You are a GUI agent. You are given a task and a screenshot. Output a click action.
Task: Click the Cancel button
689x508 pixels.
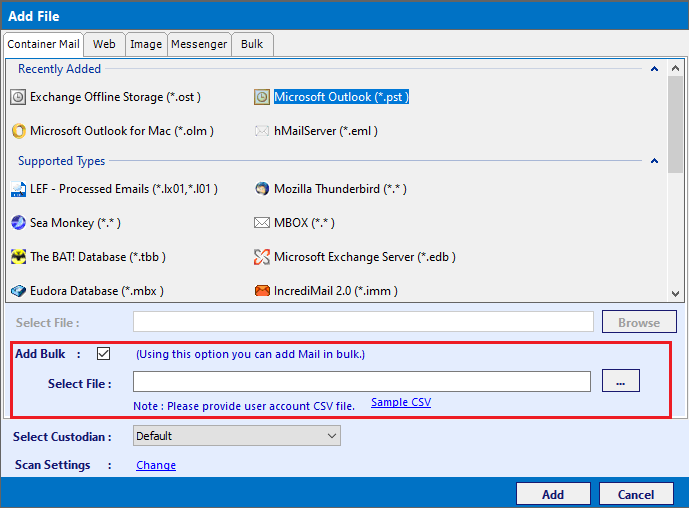tap(636, 494)
